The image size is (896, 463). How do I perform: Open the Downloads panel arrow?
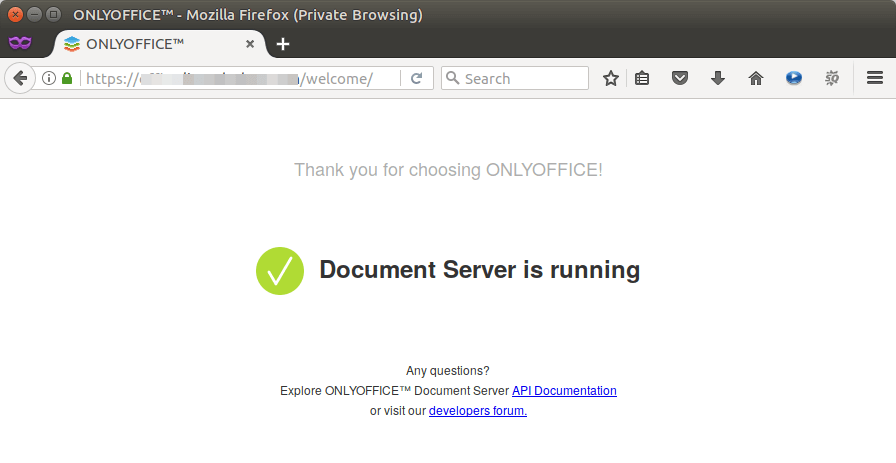718,78
